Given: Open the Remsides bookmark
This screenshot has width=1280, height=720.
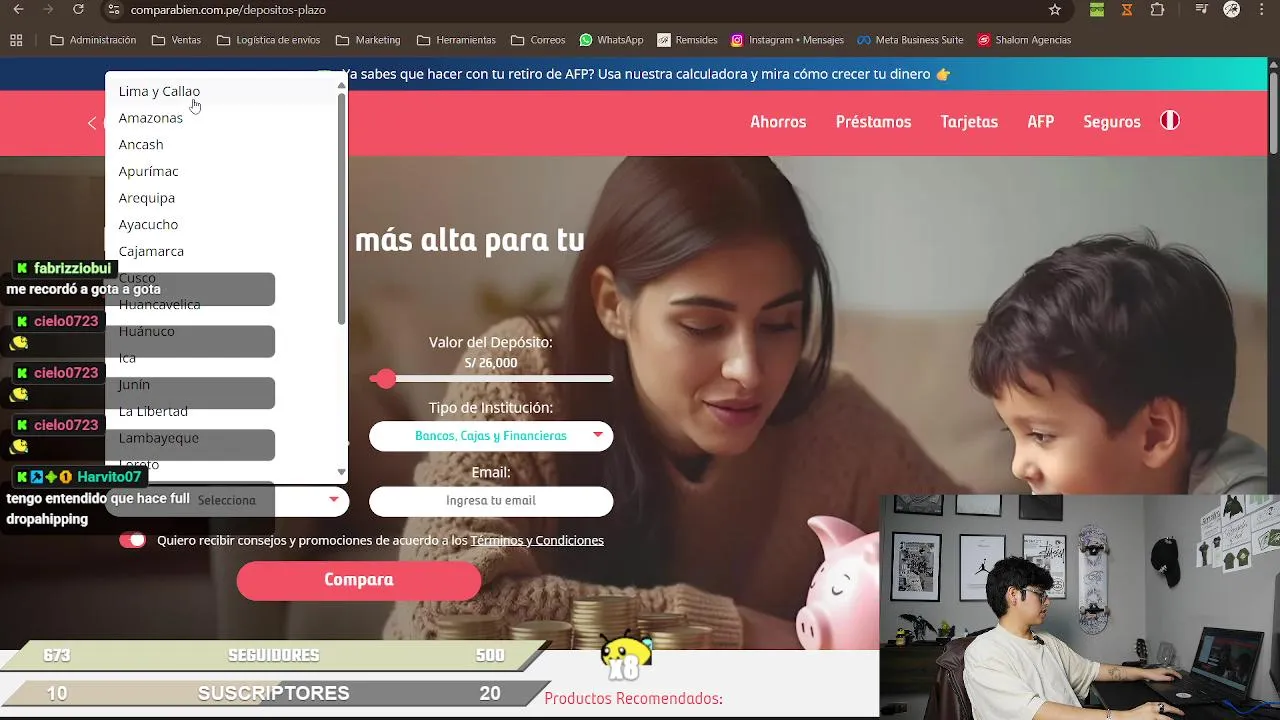Looking at the screenshot, I should point(687,40).
